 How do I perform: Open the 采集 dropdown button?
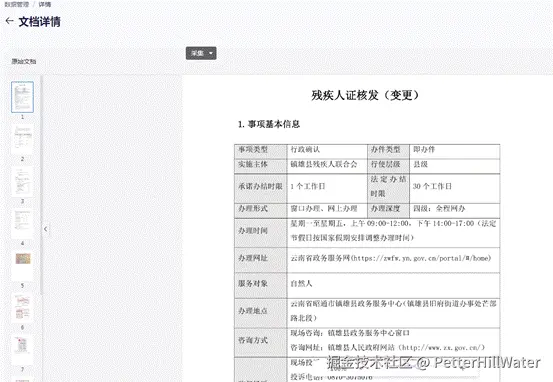tap(201, 53)
